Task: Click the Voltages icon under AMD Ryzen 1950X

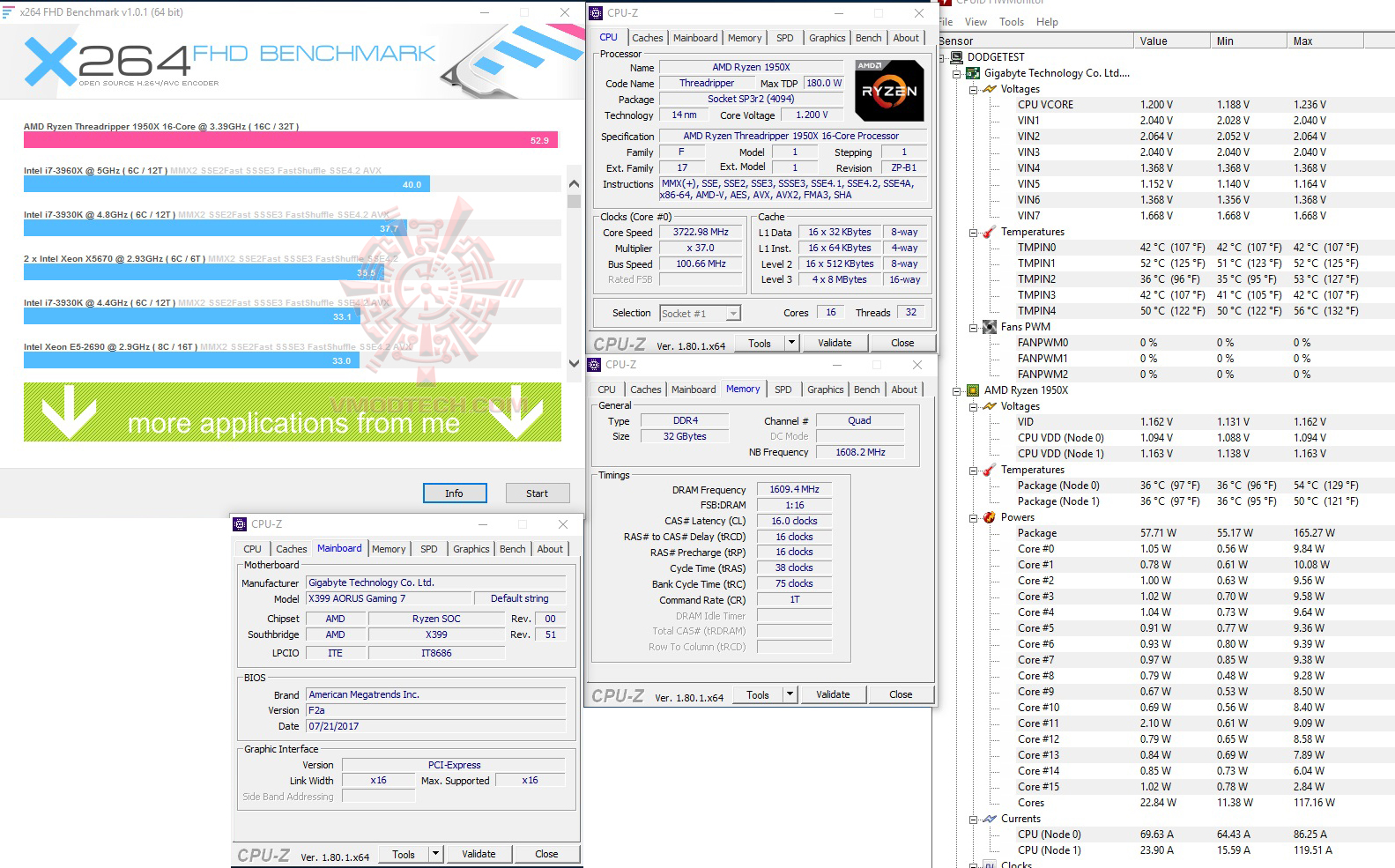Action: (990, 406)
